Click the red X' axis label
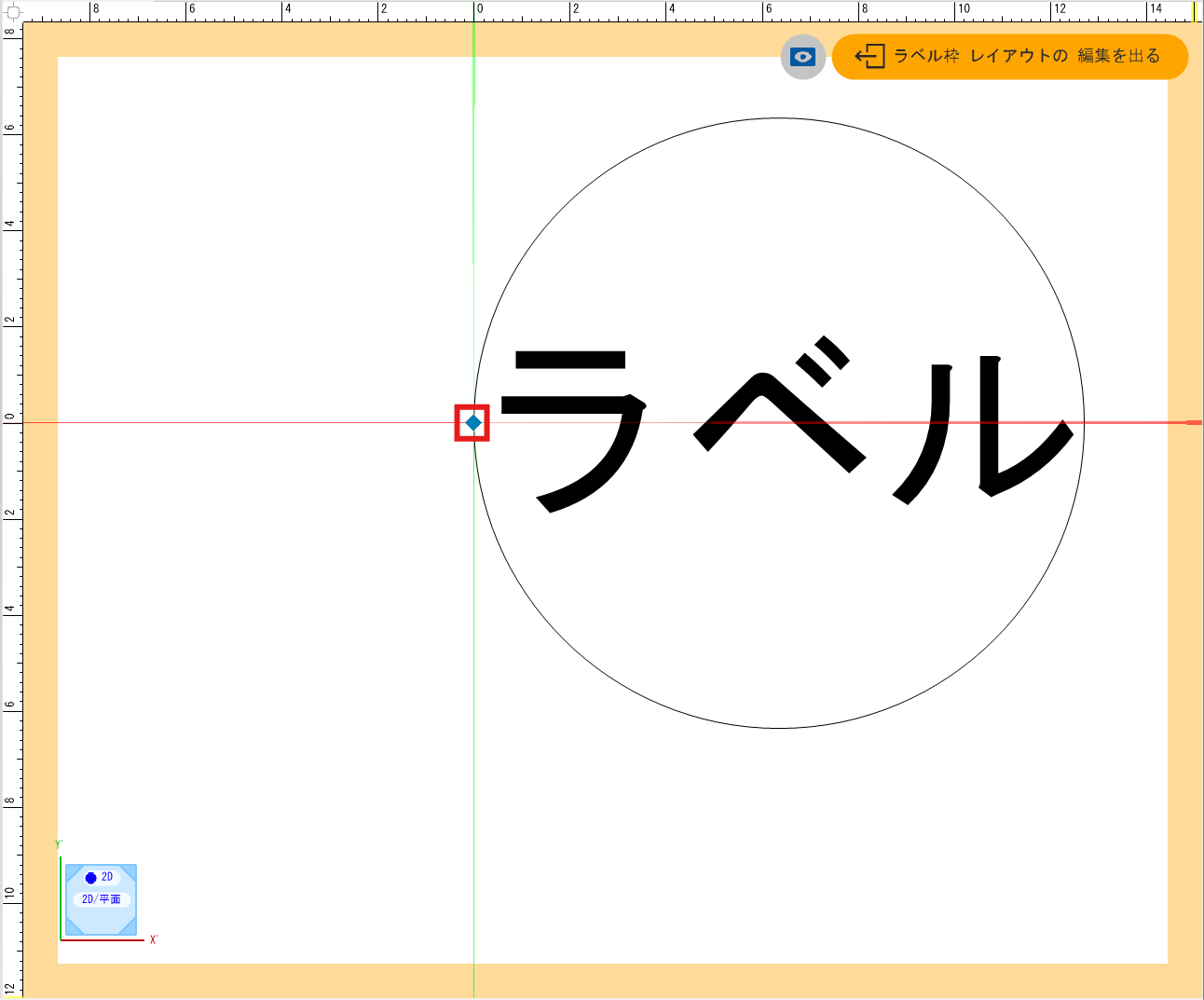 click(x=154, y=940)
